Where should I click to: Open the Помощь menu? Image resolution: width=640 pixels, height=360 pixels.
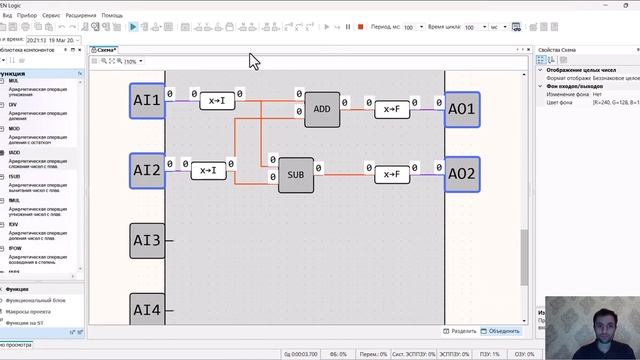(112, 16)
